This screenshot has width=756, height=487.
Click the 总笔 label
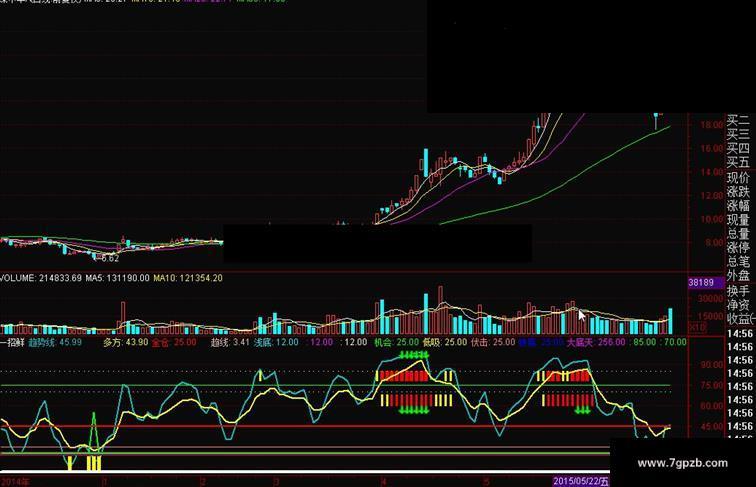(738, 261)
